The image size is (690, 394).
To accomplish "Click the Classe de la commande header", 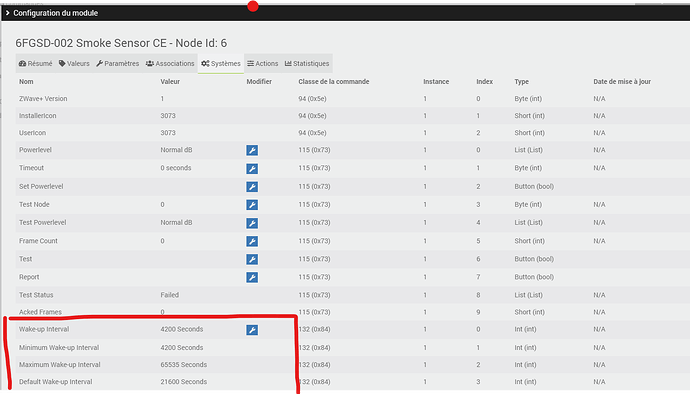I will (334, 81).
